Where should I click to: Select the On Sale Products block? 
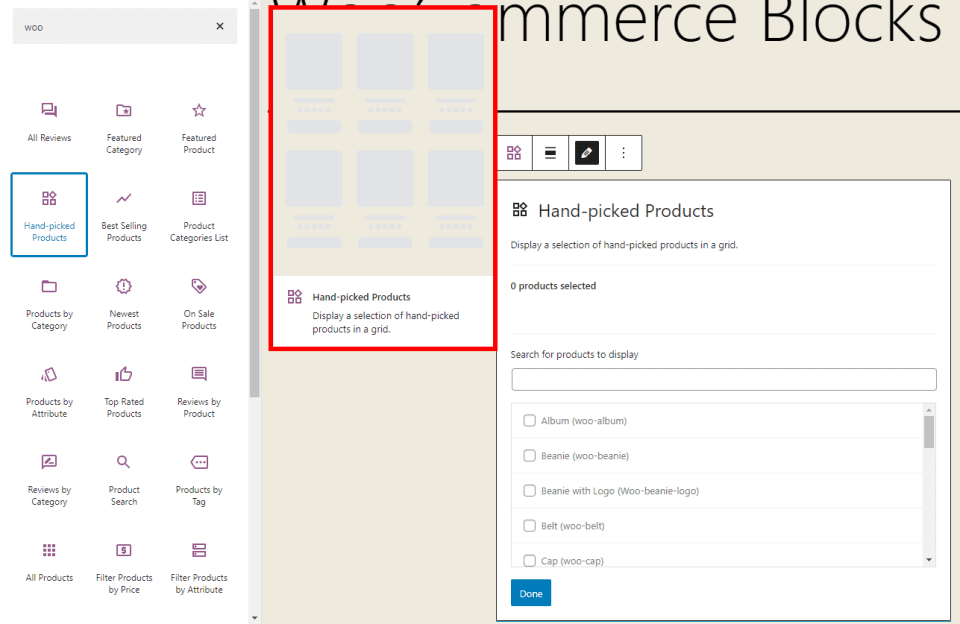[198, 300]
